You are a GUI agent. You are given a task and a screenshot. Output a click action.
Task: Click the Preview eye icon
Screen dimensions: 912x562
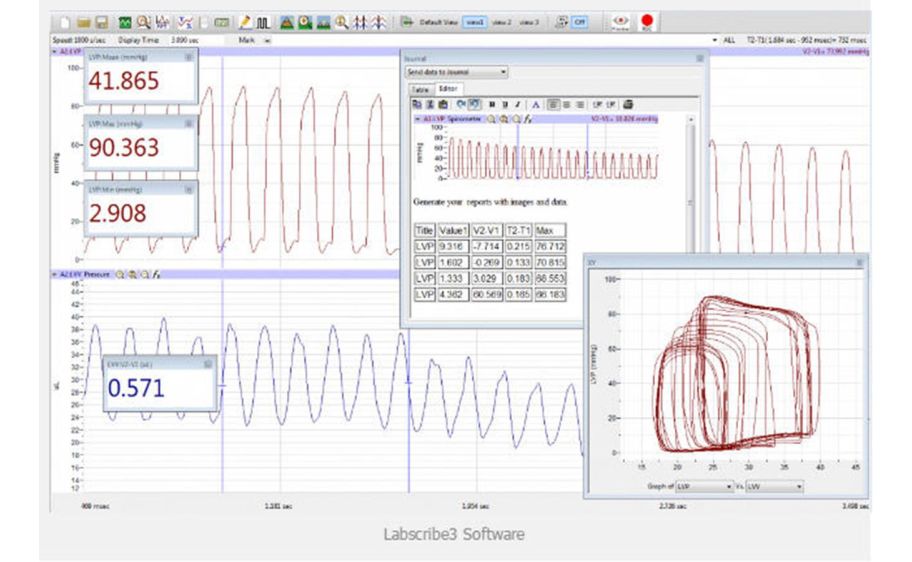tap(620, 20)
